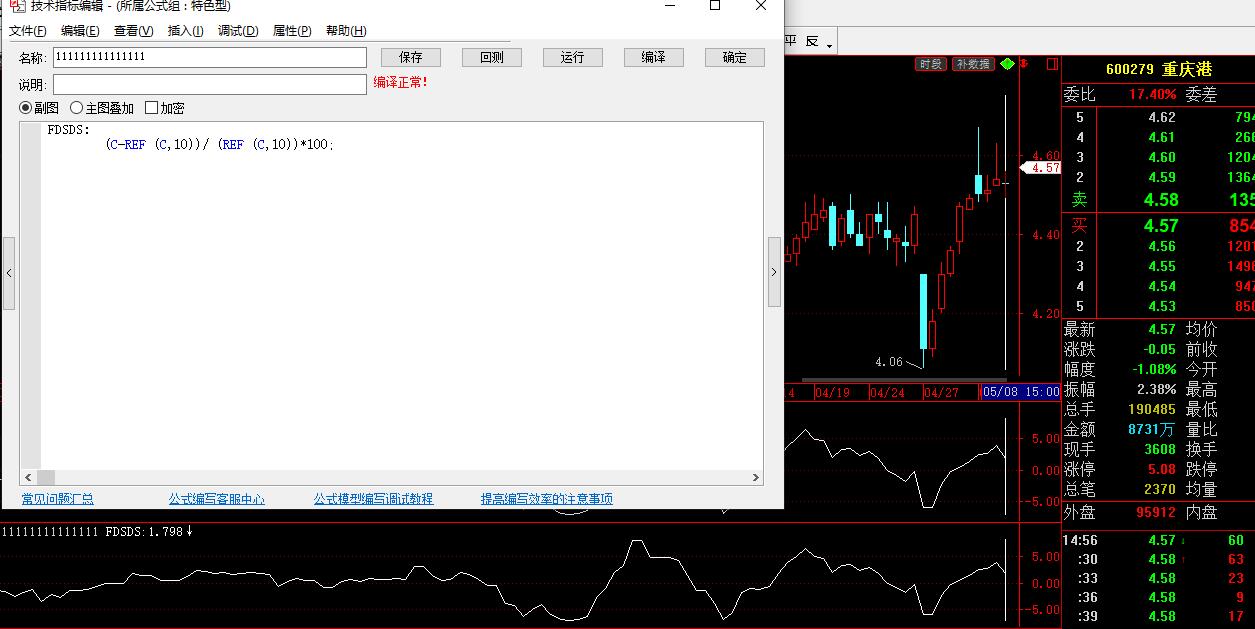The image size is (1255, 629).
Task: Open the 常见问题汇总 link
Action: [58, 499]
